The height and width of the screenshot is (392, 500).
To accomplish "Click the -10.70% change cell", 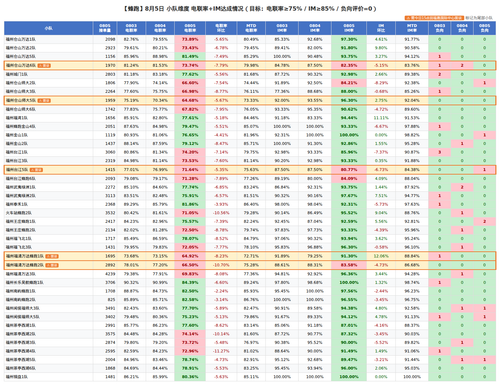I will 221,265.
